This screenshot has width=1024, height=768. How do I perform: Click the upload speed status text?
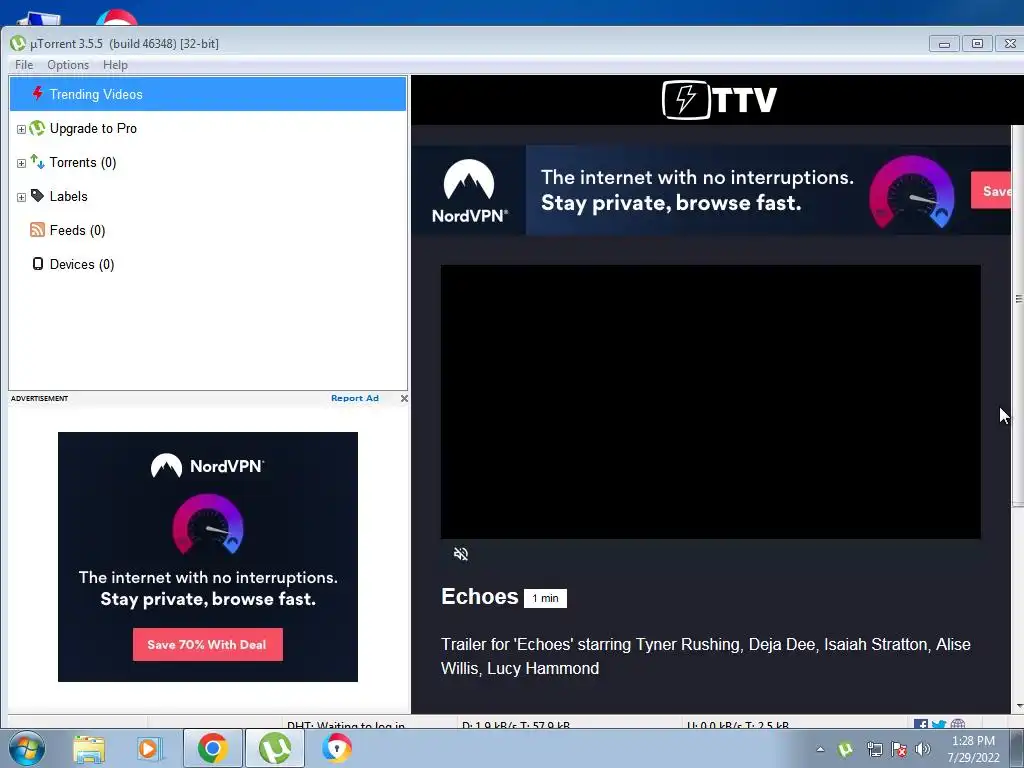click(x=738, y=725)
